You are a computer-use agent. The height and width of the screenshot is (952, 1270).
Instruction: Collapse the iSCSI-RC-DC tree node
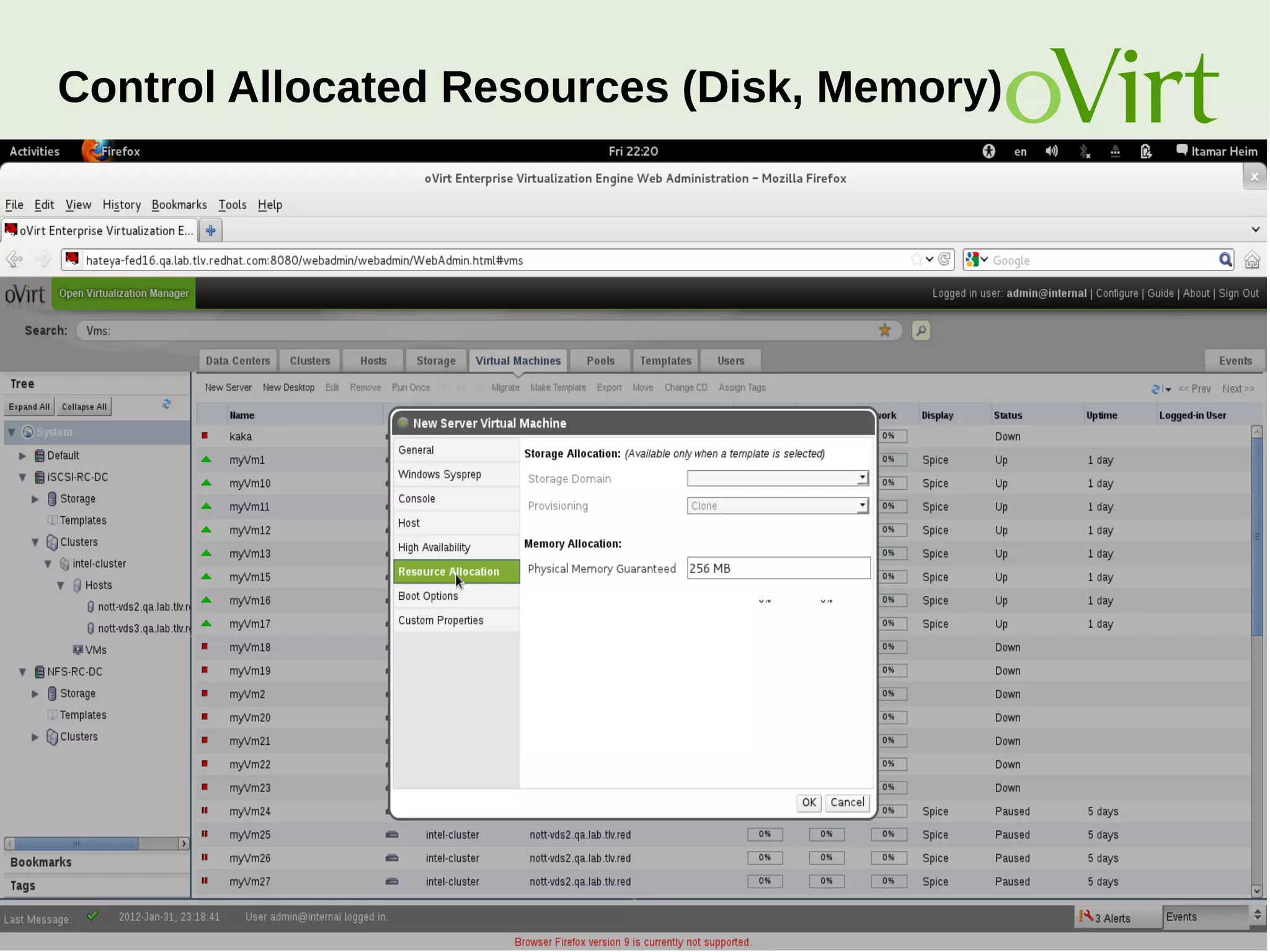click(23, 477)
